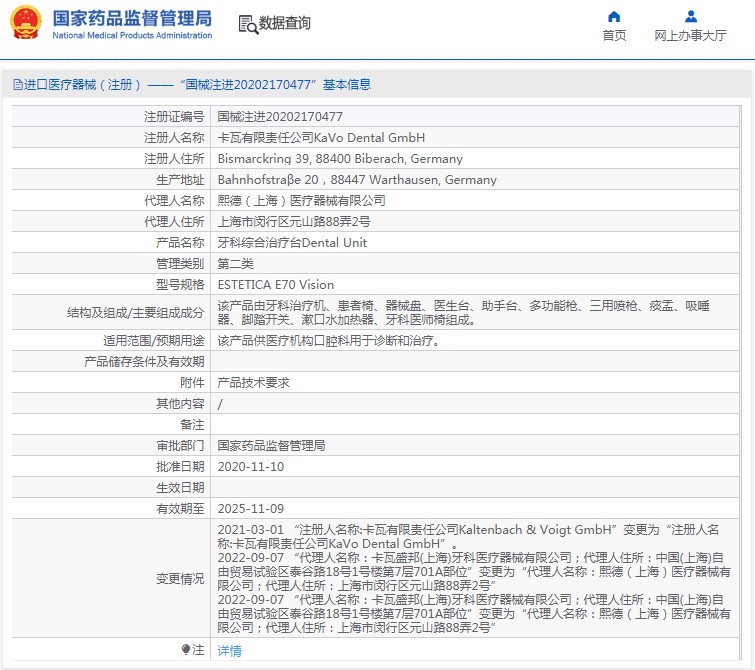755x670 pixels.
Task: Open 网上办事大厅 text label
Action: click(x=690, y=36)
